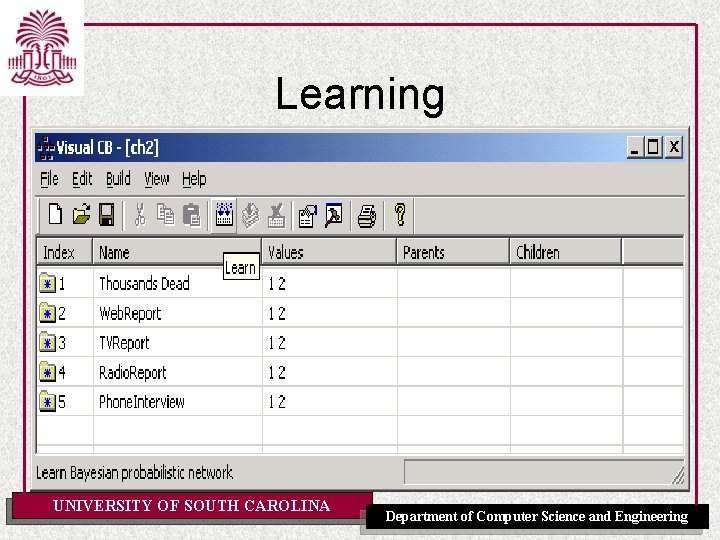Click the '1 2' values cell for RadioReport

[330, 372]
